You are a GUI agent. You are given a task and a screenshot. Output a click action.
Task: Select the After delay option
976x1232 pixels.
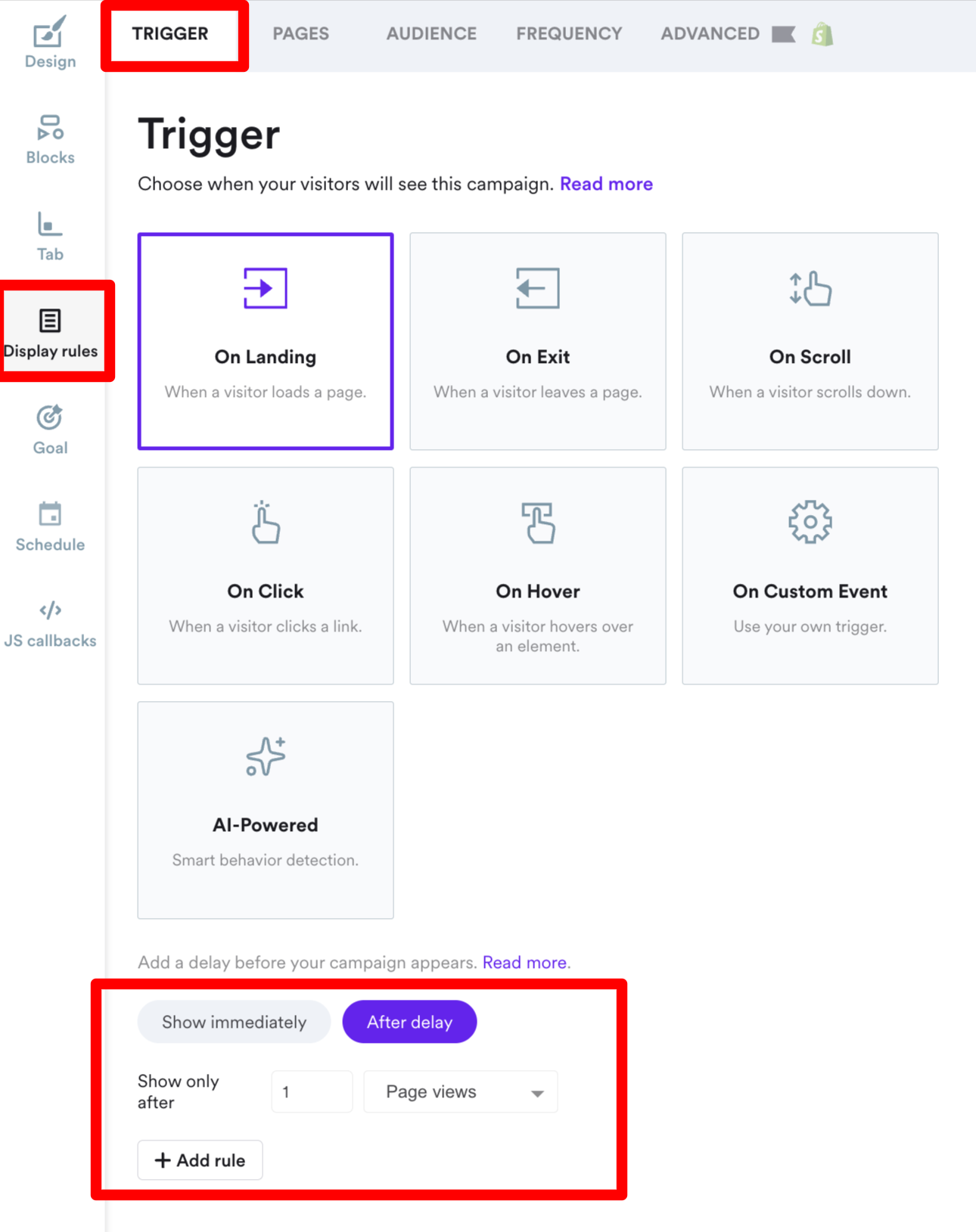tap(409, 1022)
